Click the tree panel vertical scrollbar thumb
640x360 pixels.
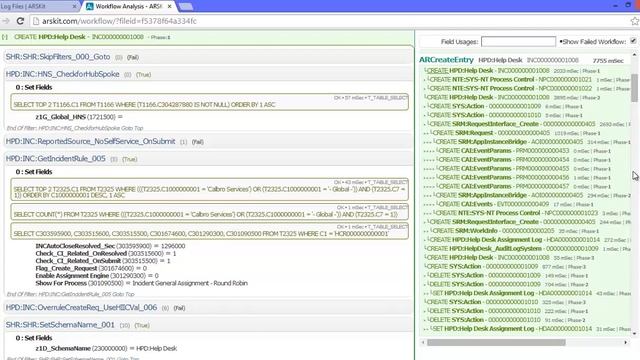pyautogui.click(x=634, y=87)
